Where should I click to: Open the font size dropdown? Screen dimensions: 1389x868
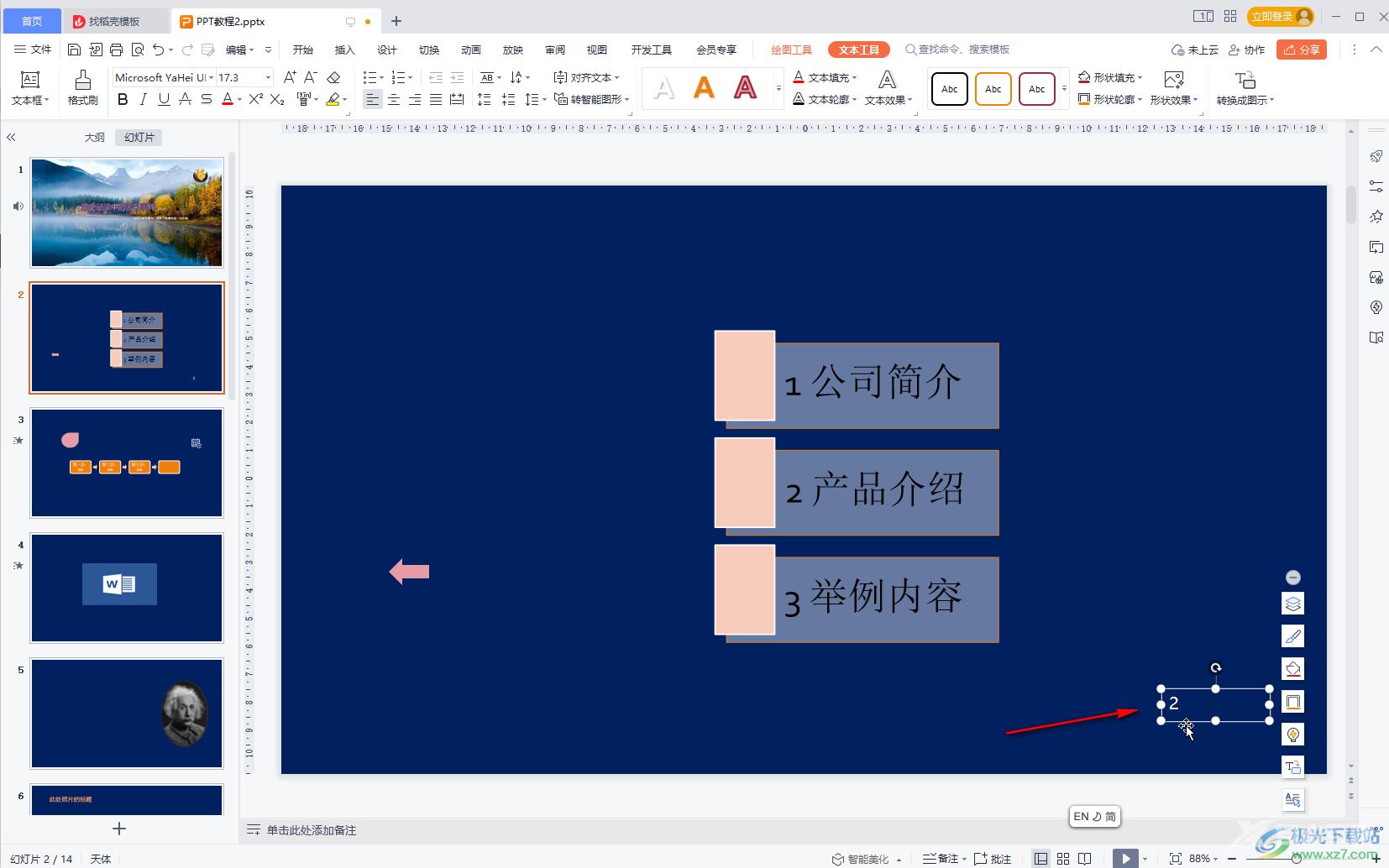tap(269, 77)
